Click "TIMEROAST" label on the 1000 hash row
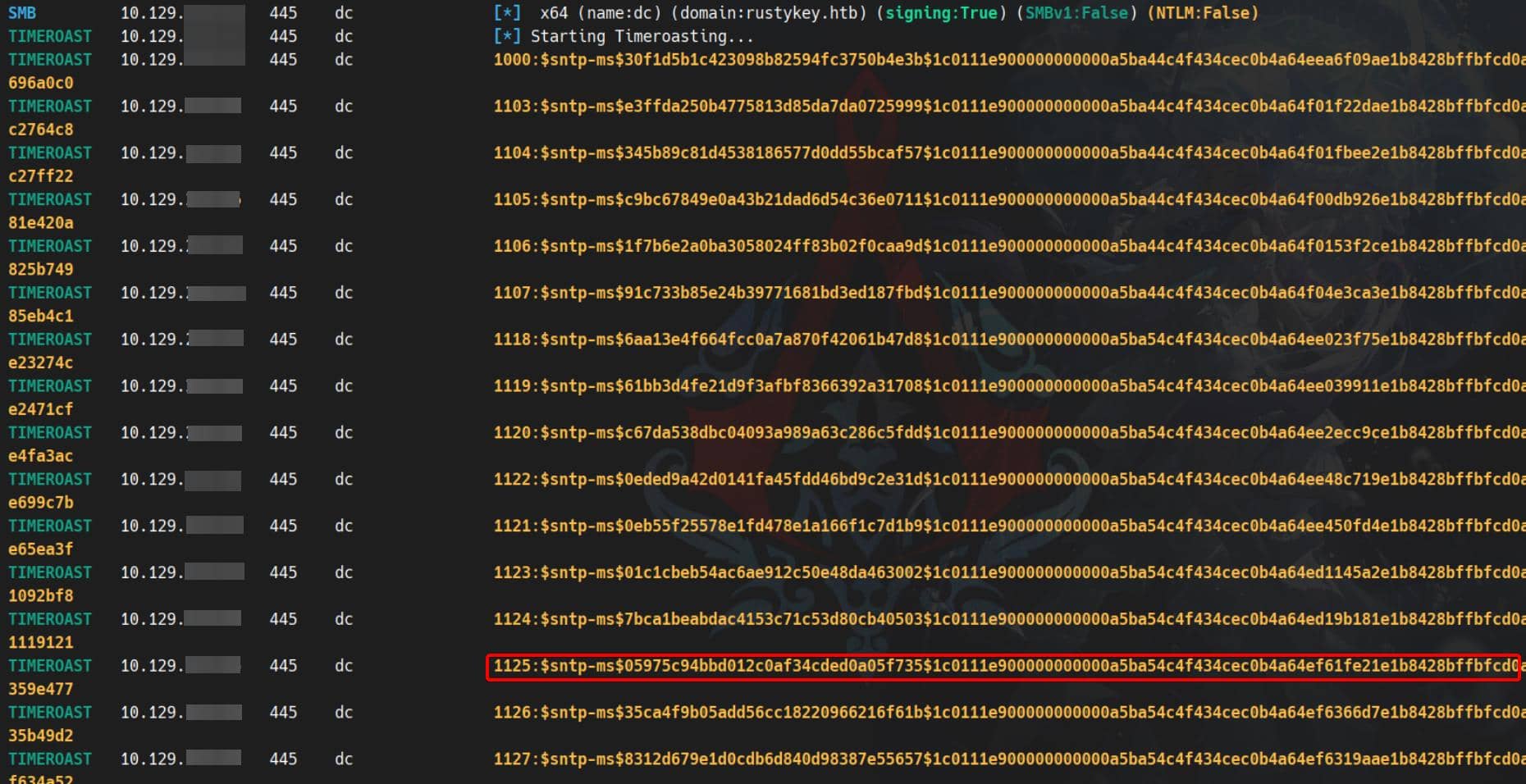Viewport: 1526px width, 784px height. (50, 60)
